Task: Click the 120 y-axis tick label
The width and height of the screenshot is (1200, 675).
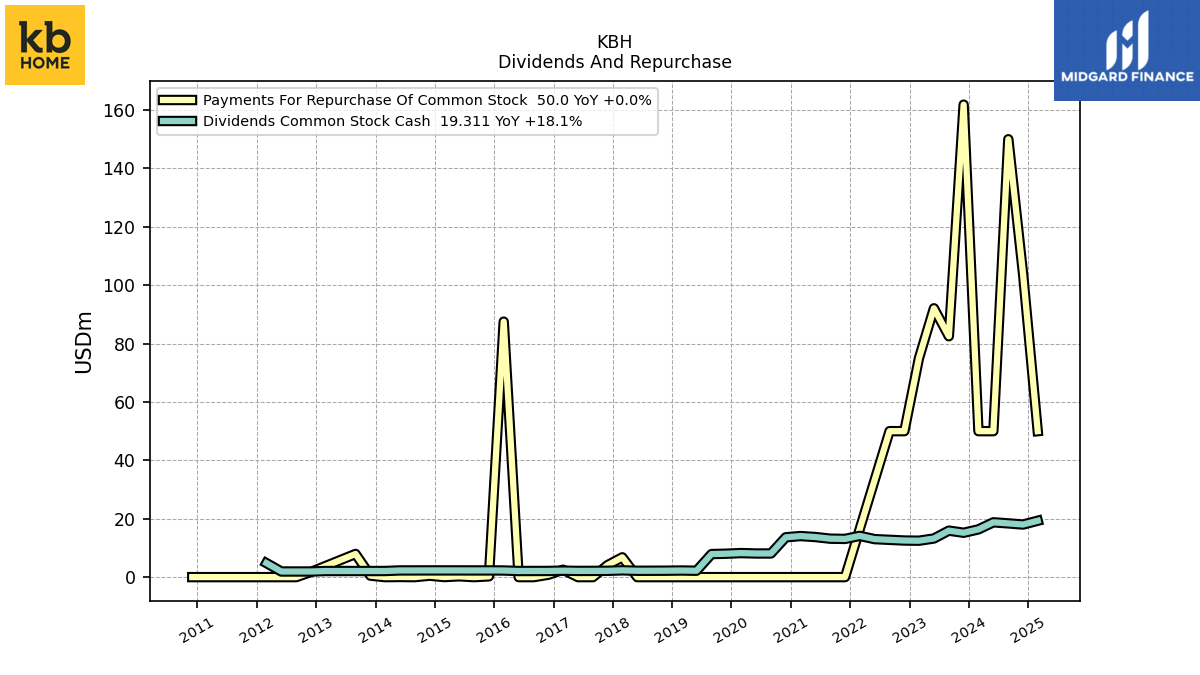Action: click(x=121, y=227)
